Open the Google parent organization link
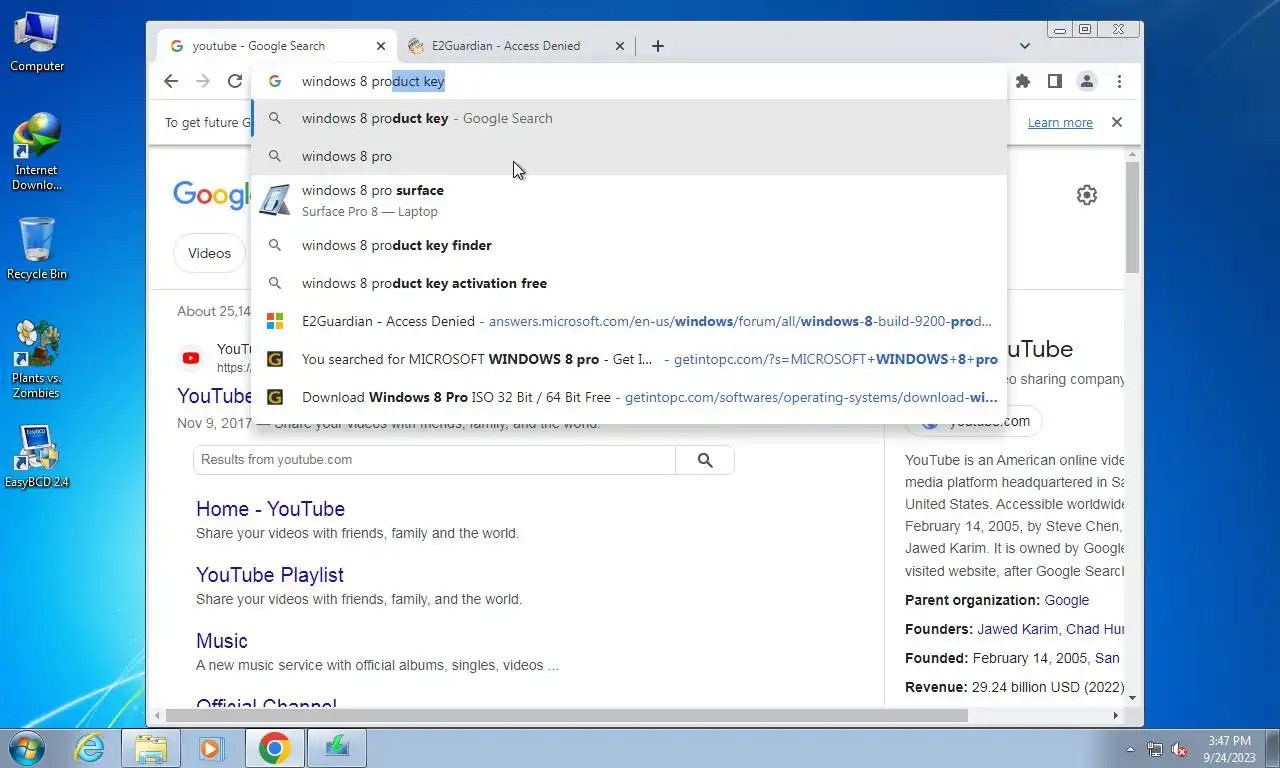Viewport: 1280px width, 768px height. point(1067,600)
